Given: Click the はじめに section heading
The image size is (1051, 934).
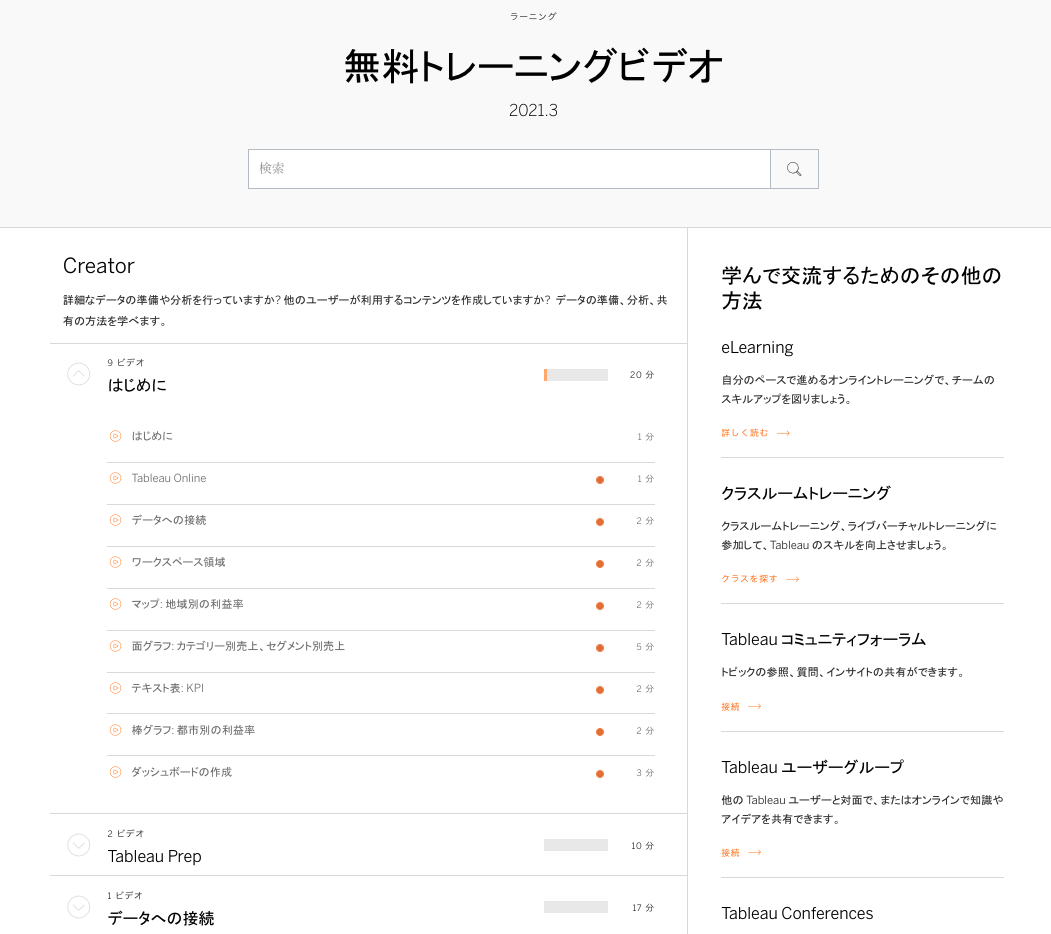Looking at the screenshot, I should (x=137, y=385).
